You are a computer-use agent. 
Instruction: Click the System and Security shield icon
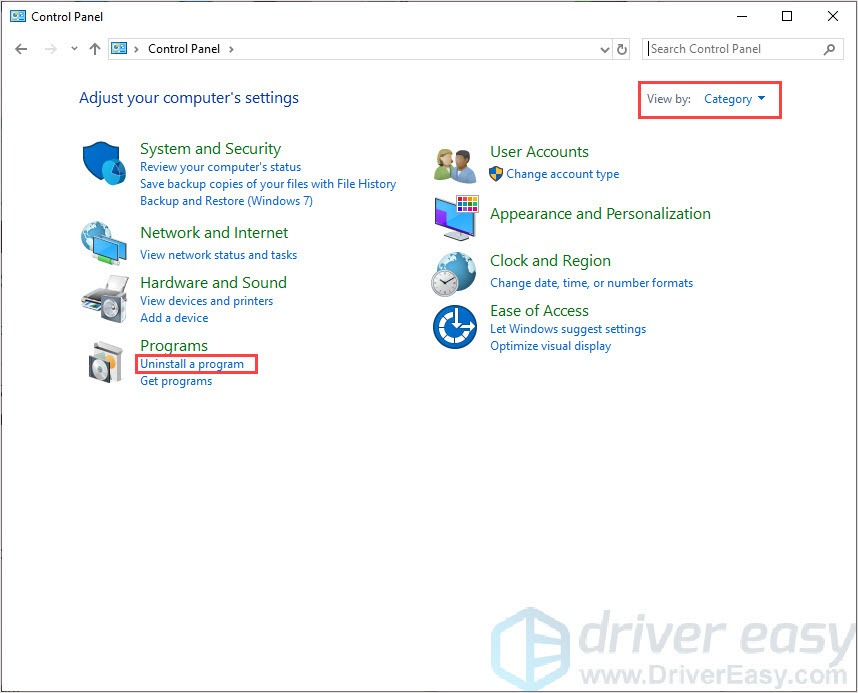[x=104, y=162]
